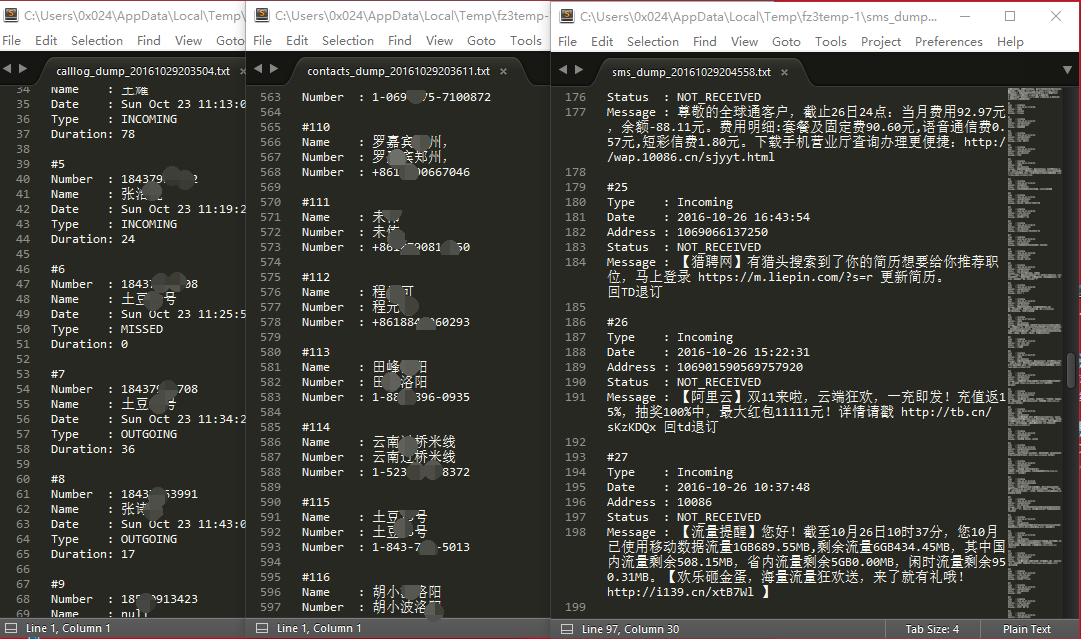Image resolution: width=1081 pixels, height=639 pixels.
Task: Open Find menu in sms_dump window
Action: tap(705, 41)
